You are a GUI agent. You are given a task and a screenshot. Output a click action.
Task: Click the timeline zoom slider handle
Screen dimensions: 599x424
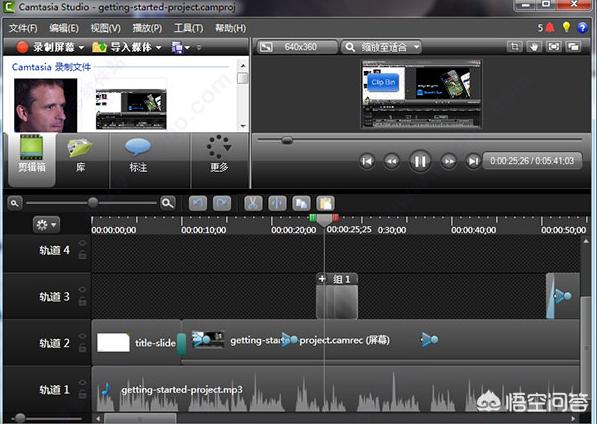pos(93,202)
